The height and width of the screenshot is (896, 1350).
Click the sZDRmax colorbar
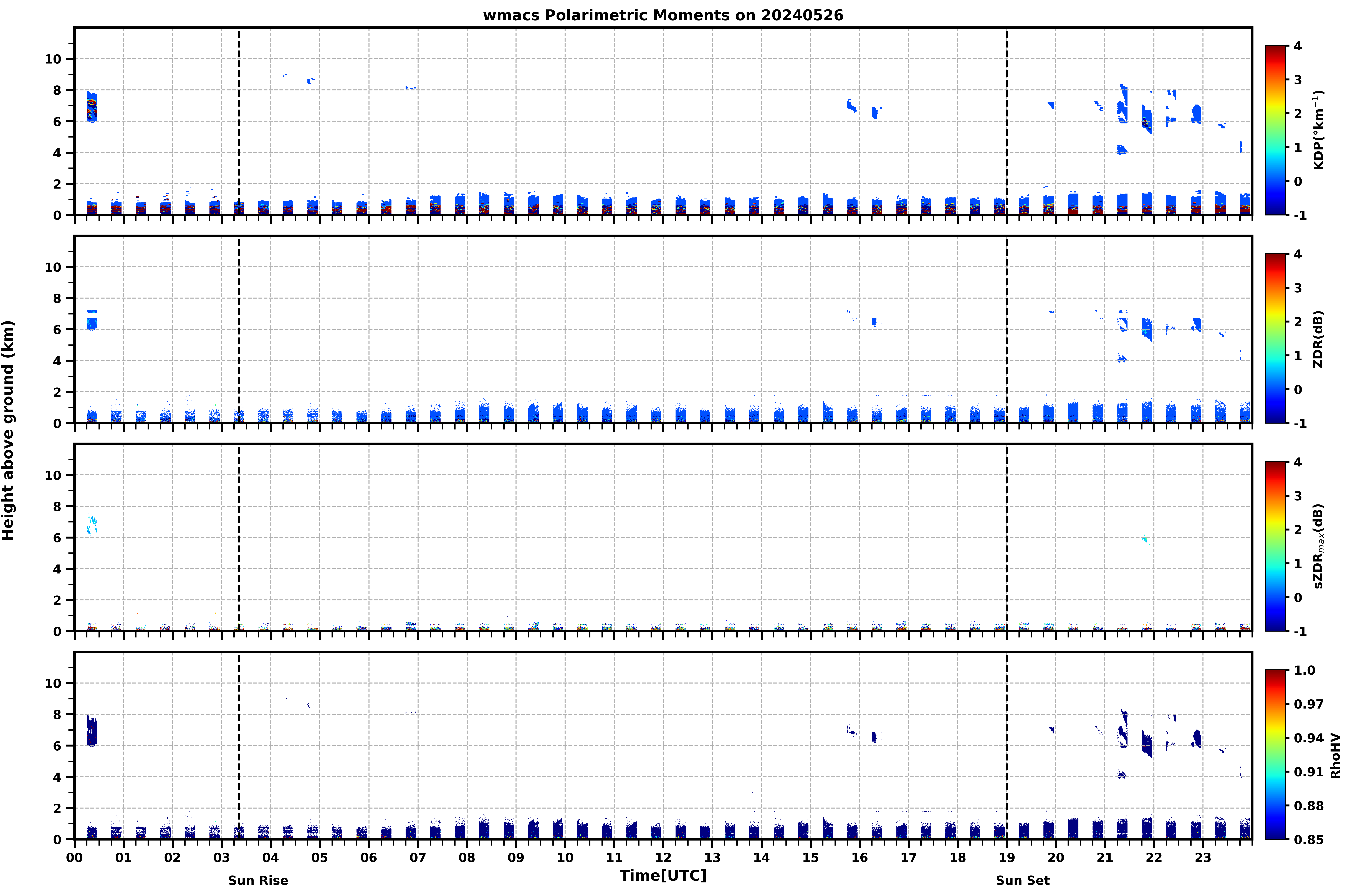[x=1275, y=546]
